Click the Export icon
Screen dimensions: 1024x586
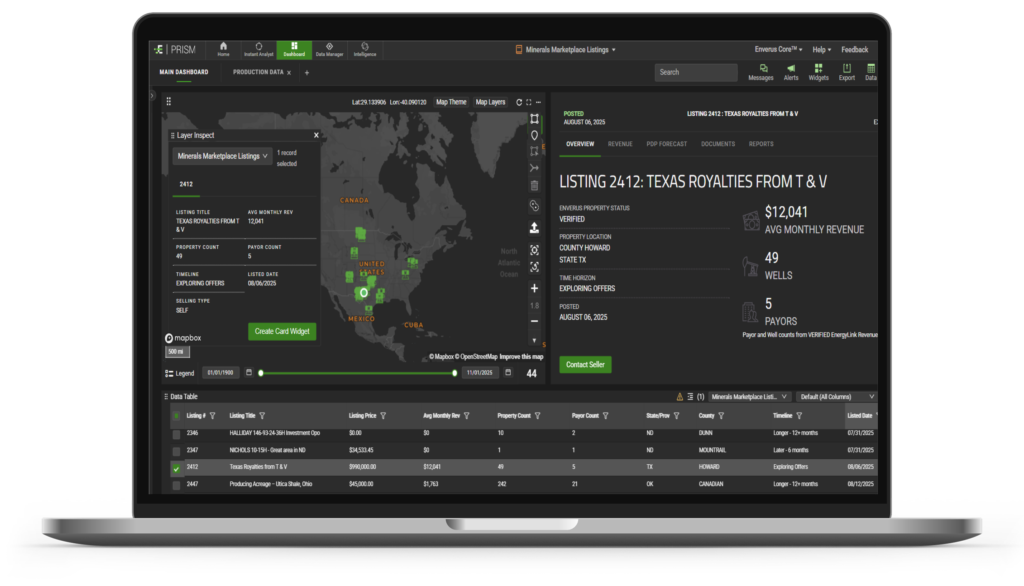coord(846,70)
